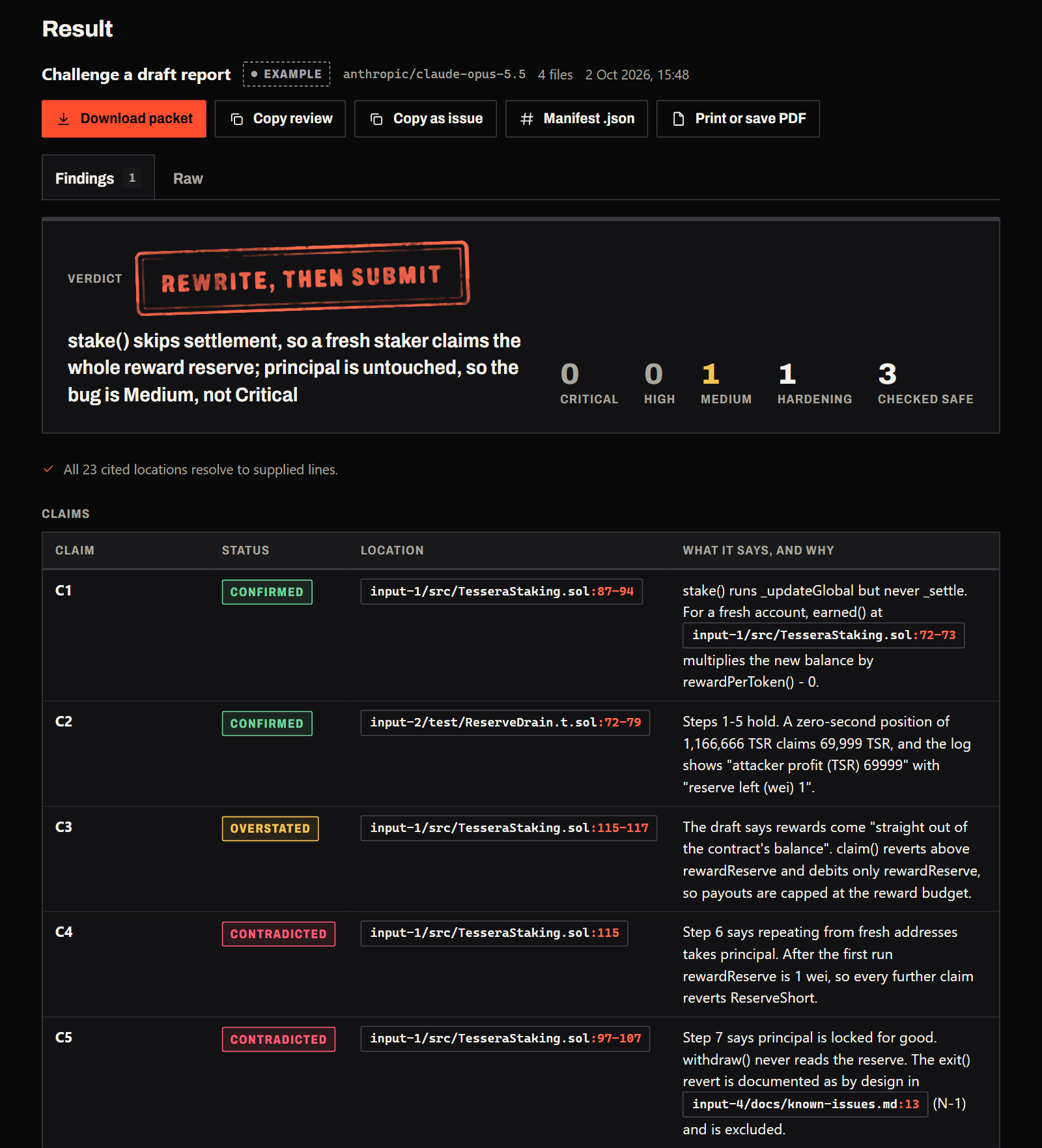Screen dimensions: 1042x1148
Task: Click the 'REWRITE, THEN SUBMIT' verdict stamp
Action: (302, 278)
